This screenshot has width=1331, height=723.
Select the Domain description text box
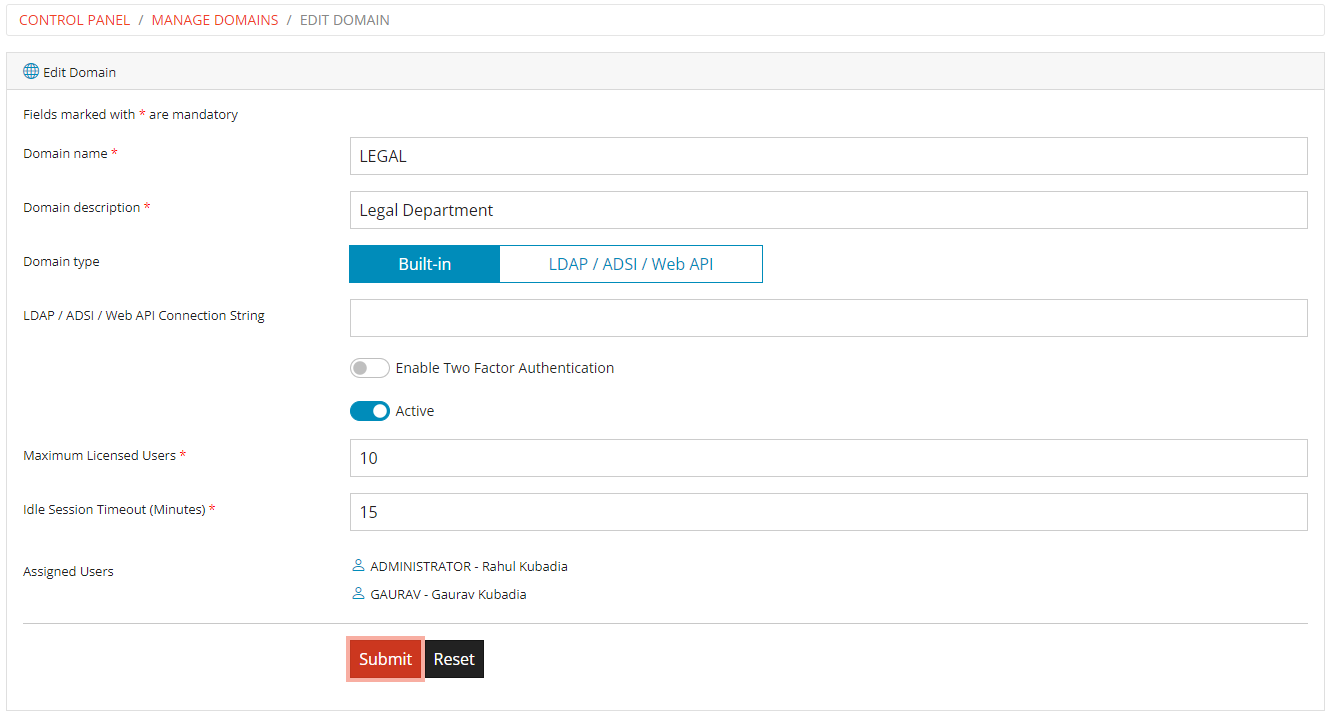[700, 210]
